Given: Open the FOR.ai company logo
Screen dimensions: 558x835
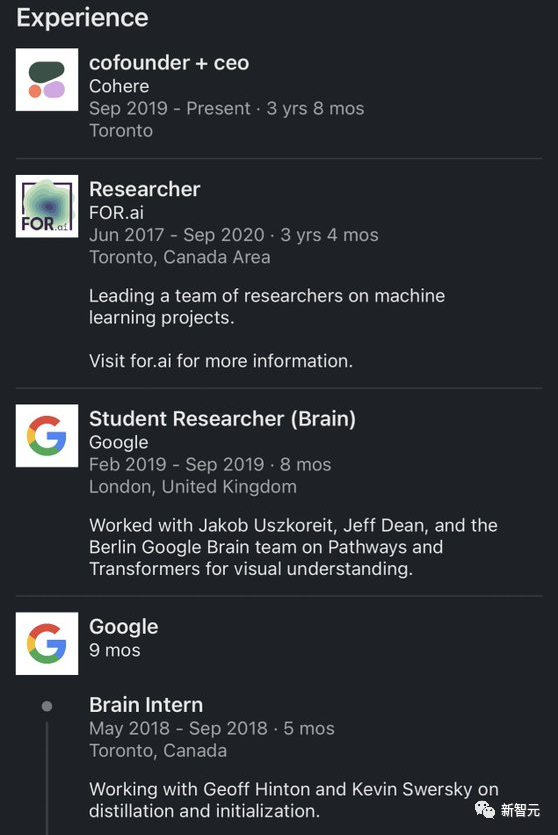Looking at the screenshot, I should (47, 206).
